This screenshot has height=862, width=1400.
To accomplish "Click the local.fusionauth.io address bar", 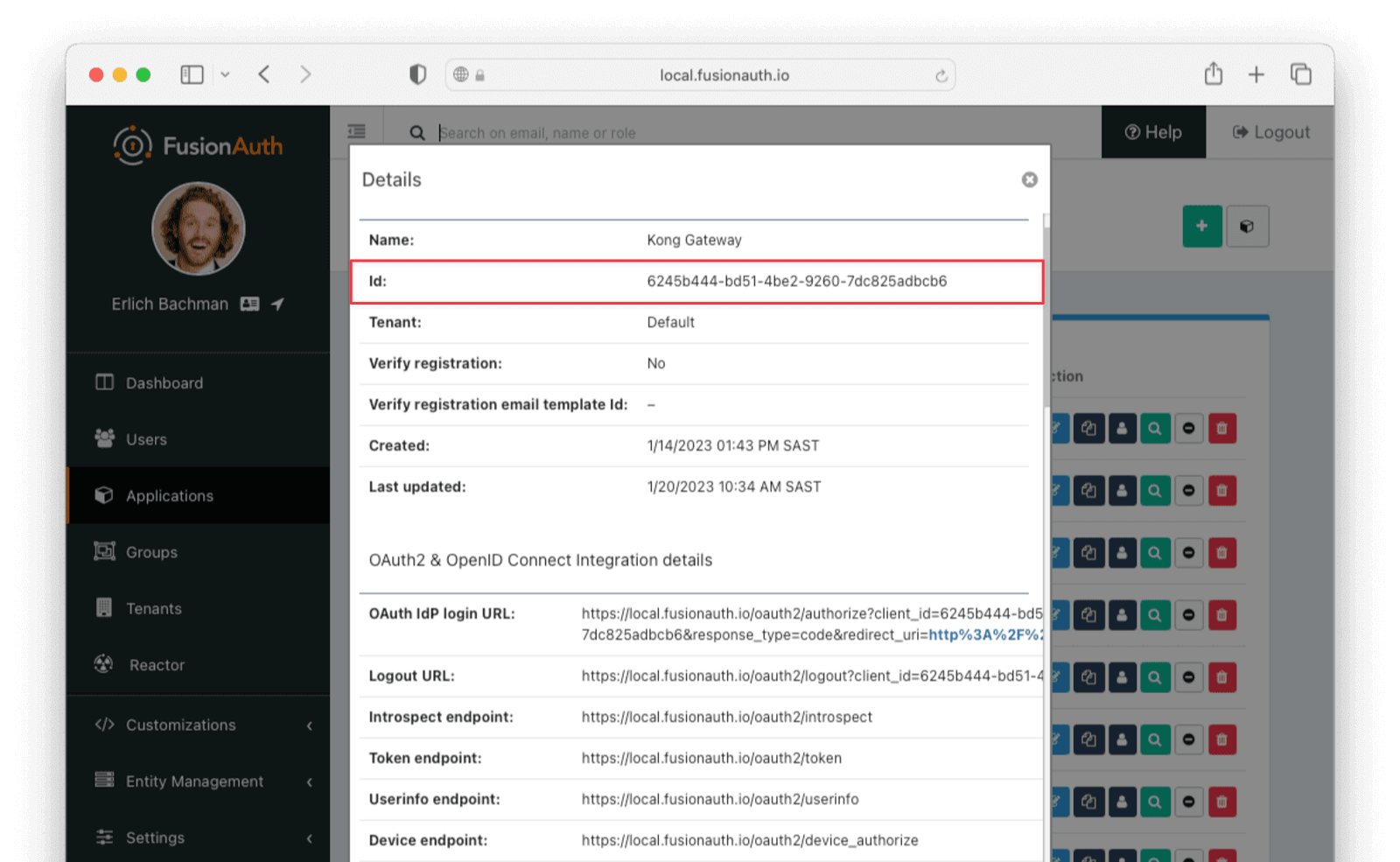I will click(700, 75).
